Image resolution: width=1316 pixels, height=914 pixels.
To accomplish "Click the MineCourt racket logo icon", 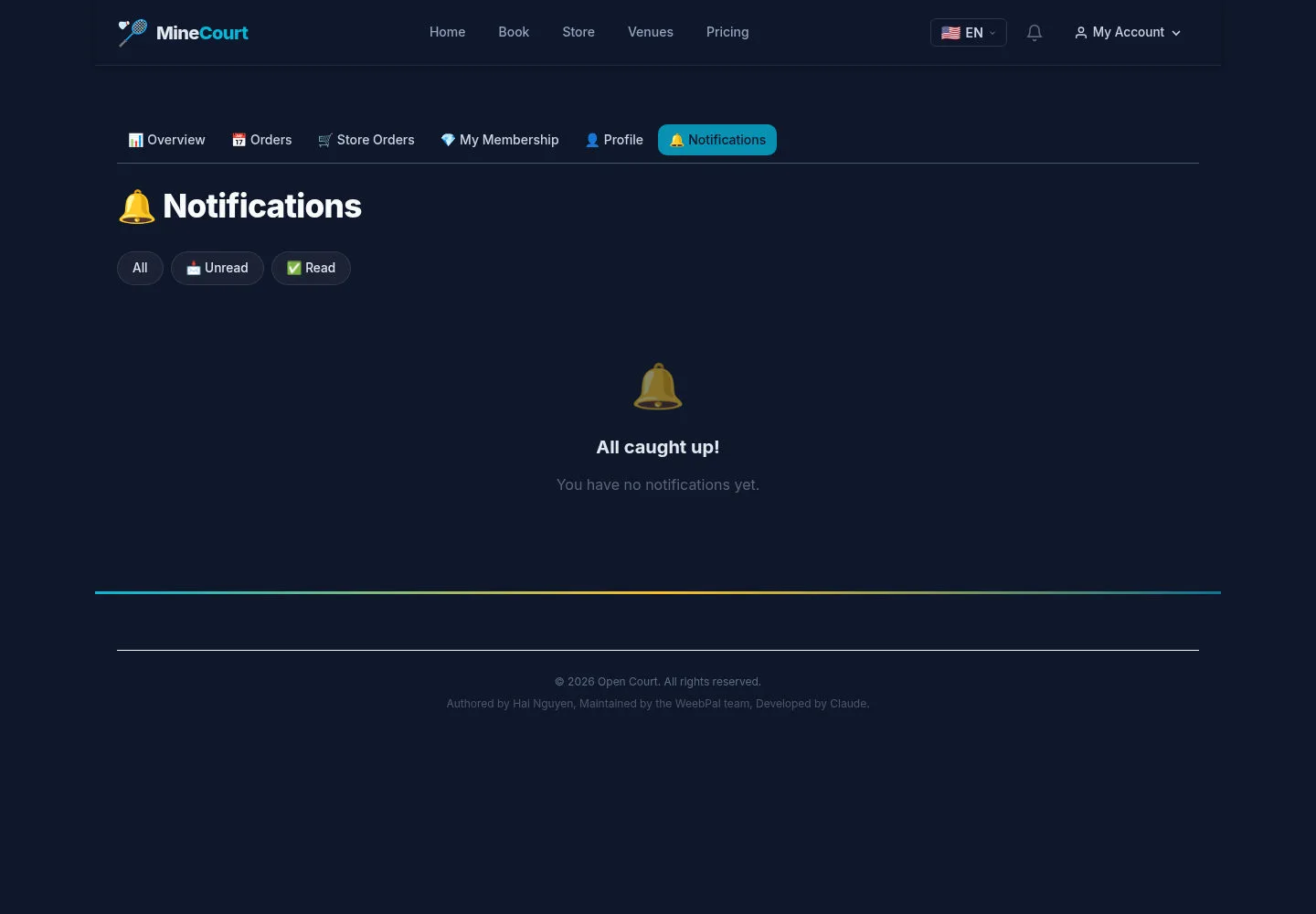I will click(x=133, y=33).
